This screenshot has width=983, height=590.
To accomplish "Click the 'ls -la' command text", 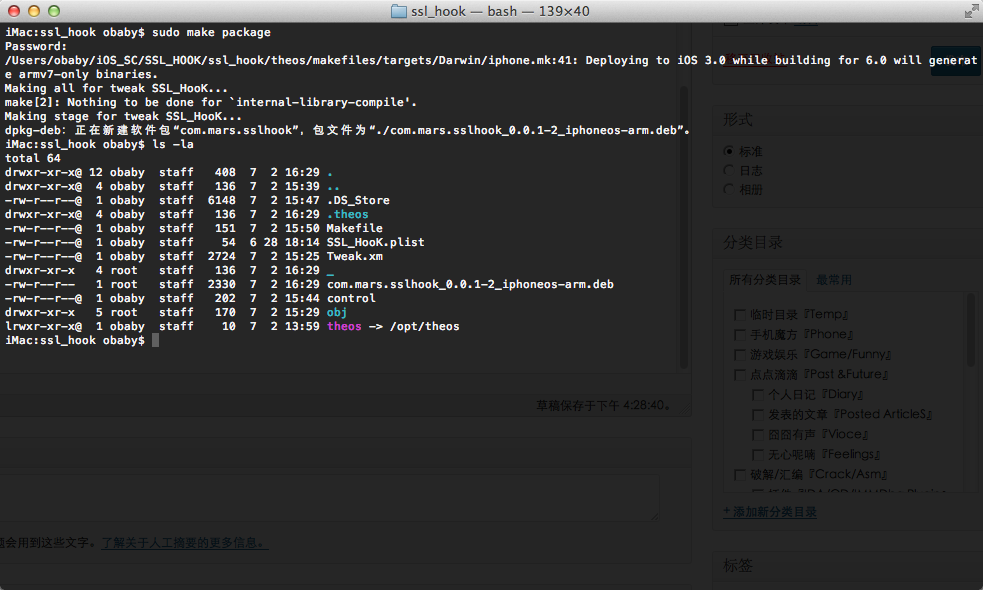I will [173, 144].
